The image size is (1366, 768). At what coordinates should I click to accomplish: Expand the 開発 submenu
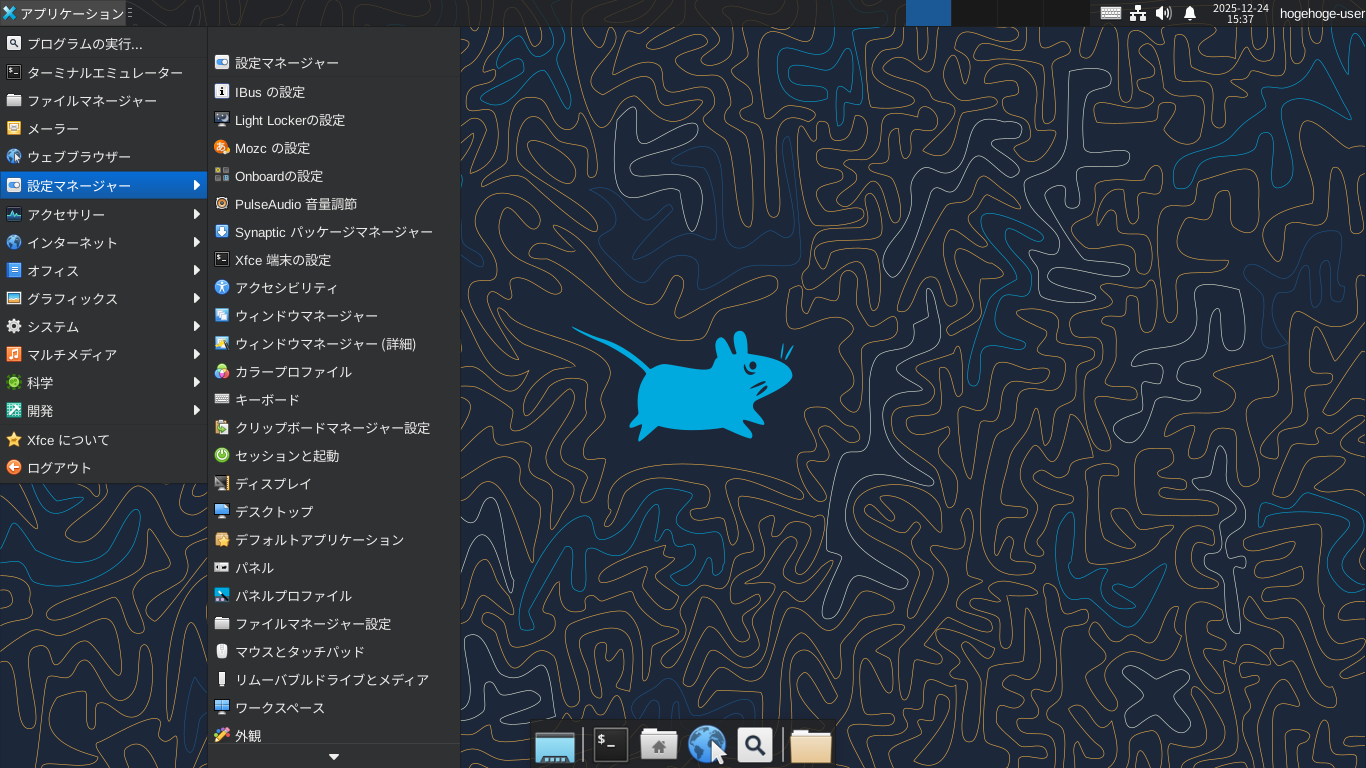(104, 411)
